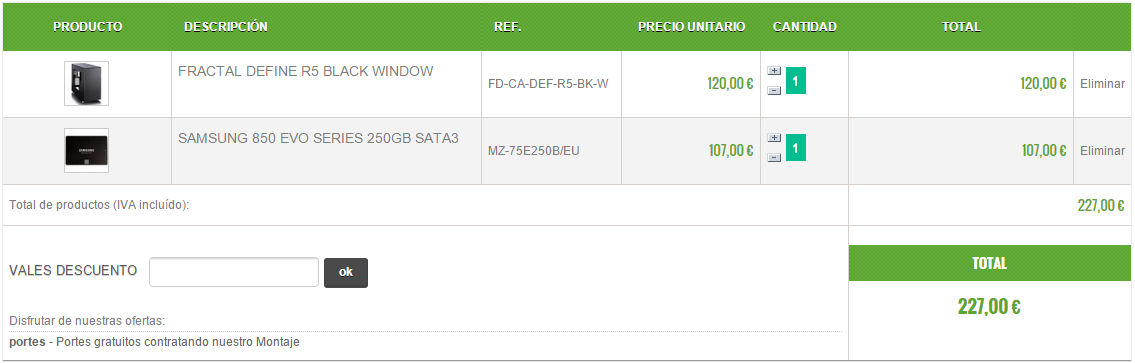
Task: Decrease quantity of Fractal Define R5 case
Action: 774,91
